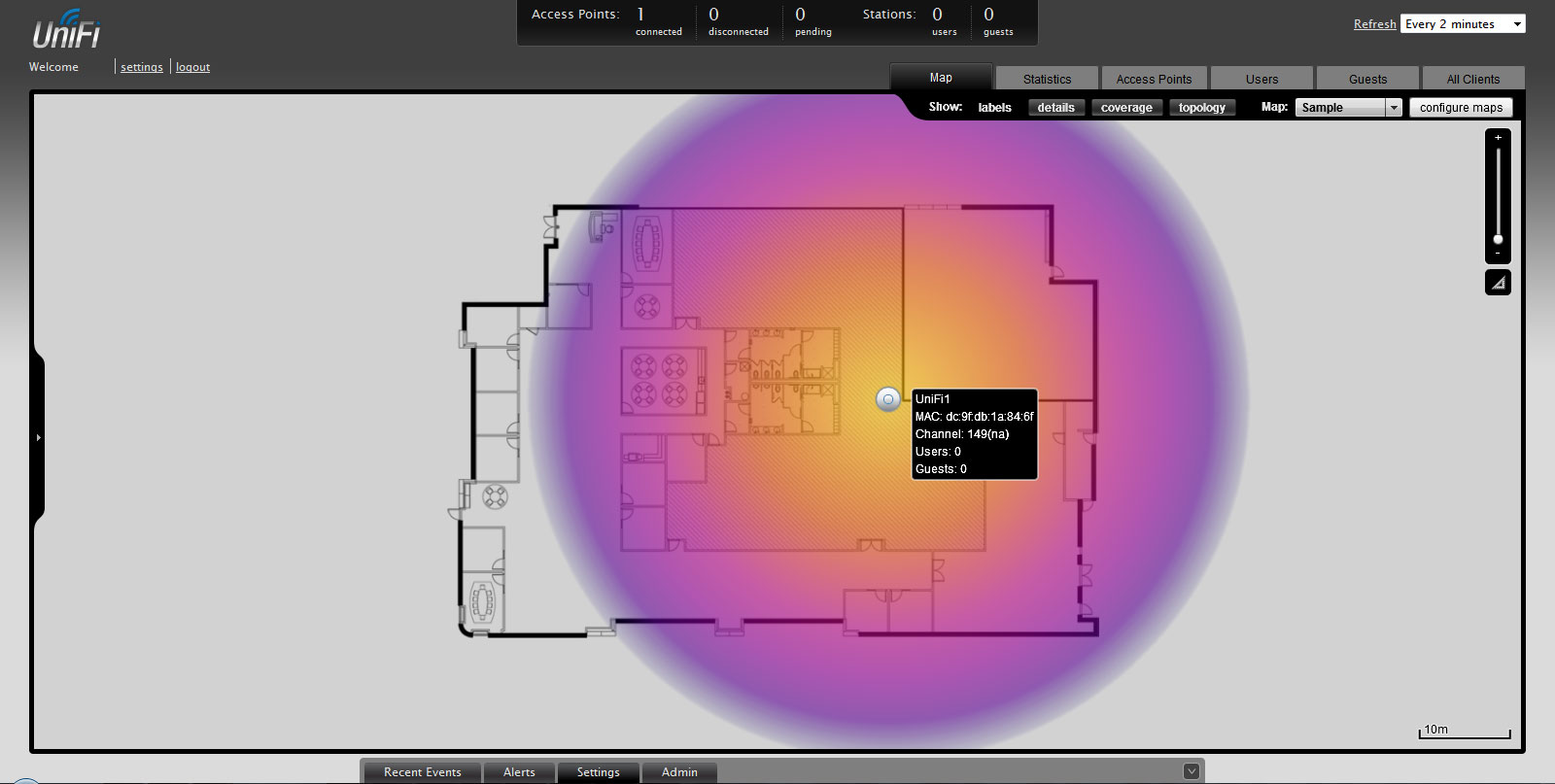Click the Refresh link
This screenshot has height=784, width=1555.
click(1374, 24)
